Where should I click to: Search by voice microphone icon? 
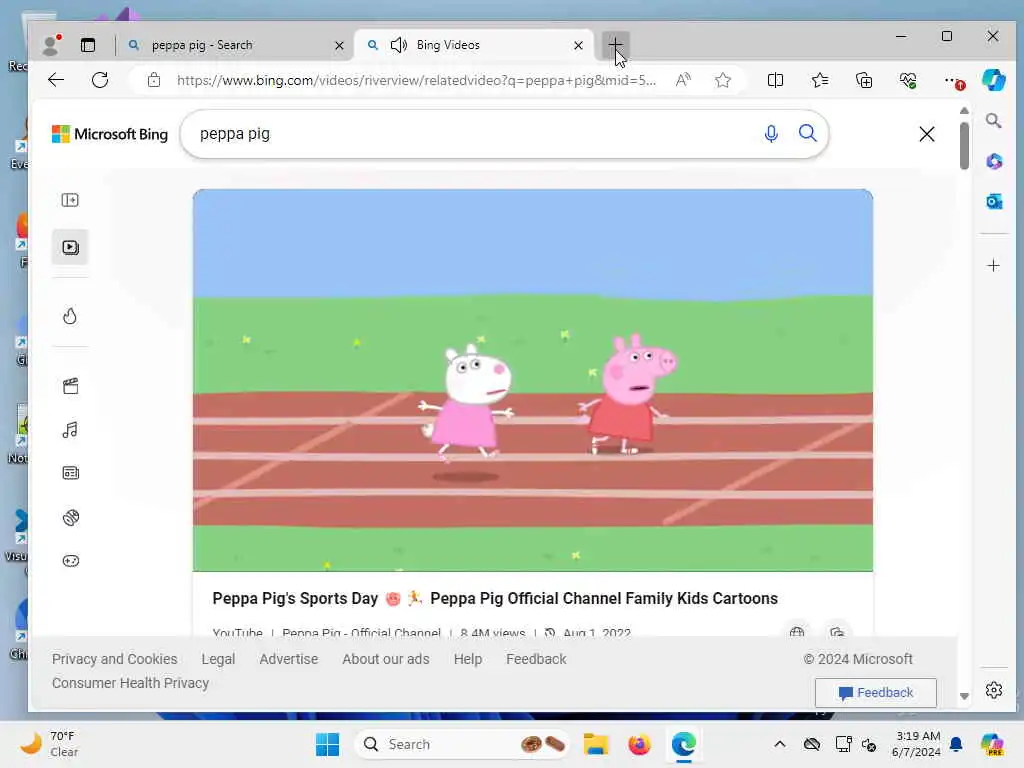coord(771,134)
